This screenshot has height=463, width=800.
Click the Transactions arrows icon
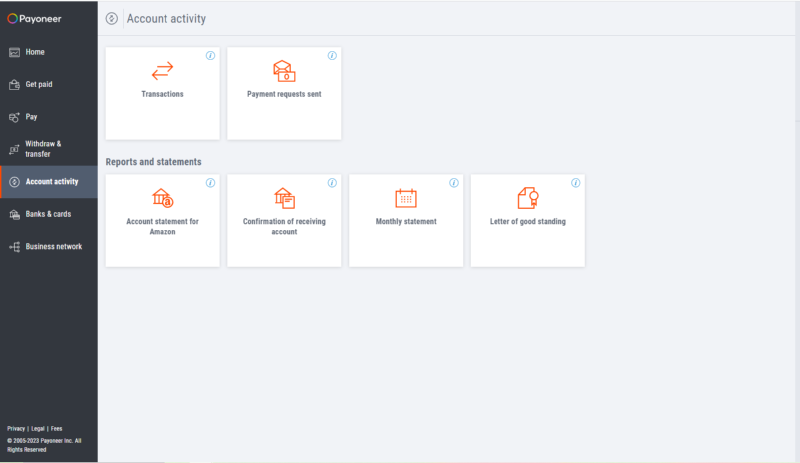[x=162, y=70]
